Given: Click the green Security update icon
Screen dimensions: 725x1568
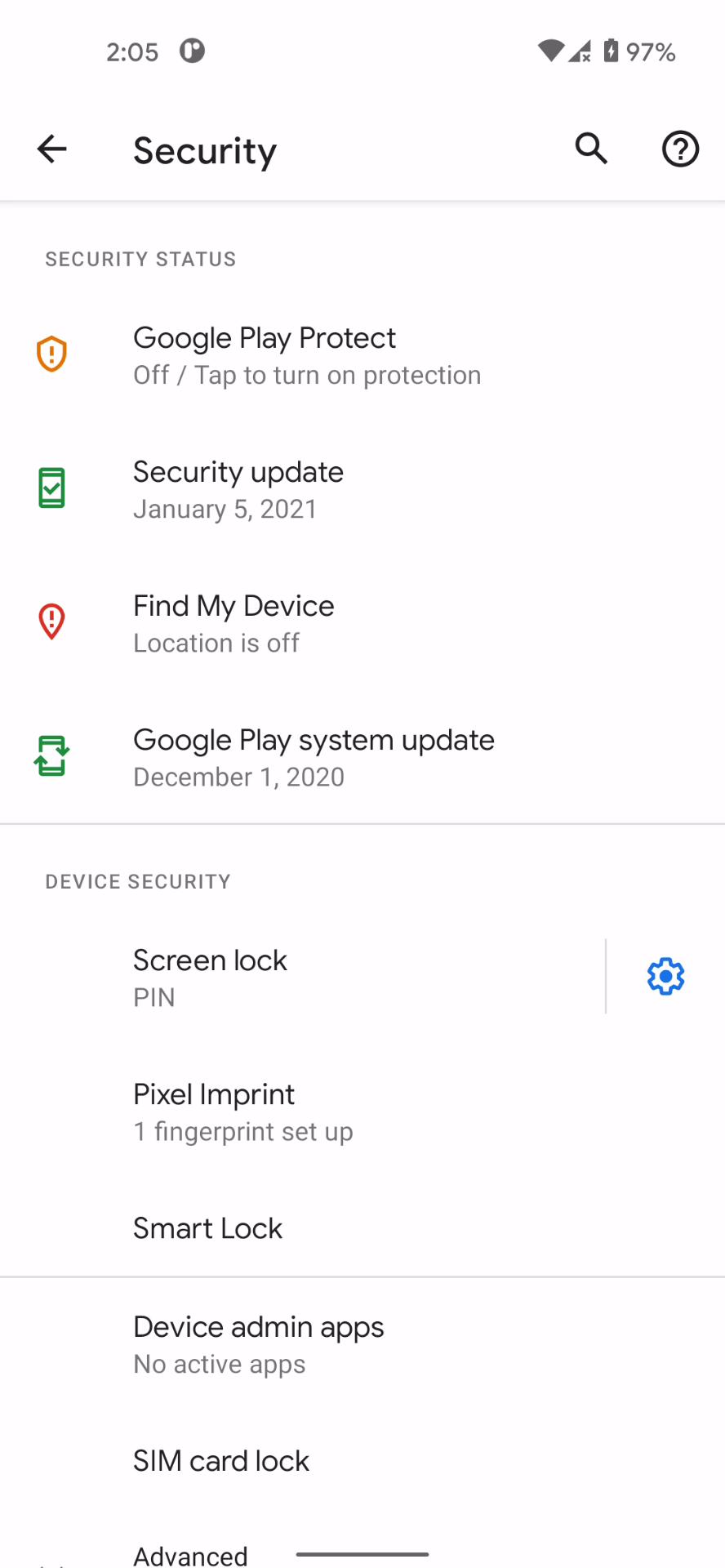Looking at the screenshot, I should pos(51,487).
